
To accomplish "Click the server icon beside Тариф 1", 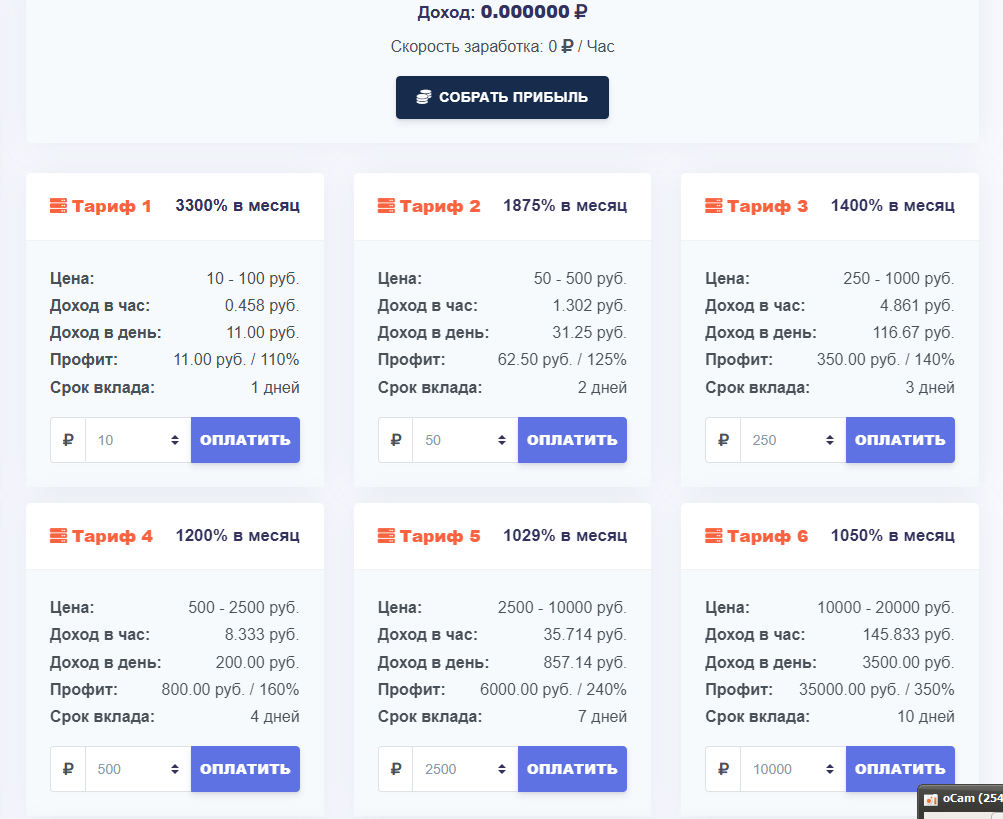I will coord(58,206).
